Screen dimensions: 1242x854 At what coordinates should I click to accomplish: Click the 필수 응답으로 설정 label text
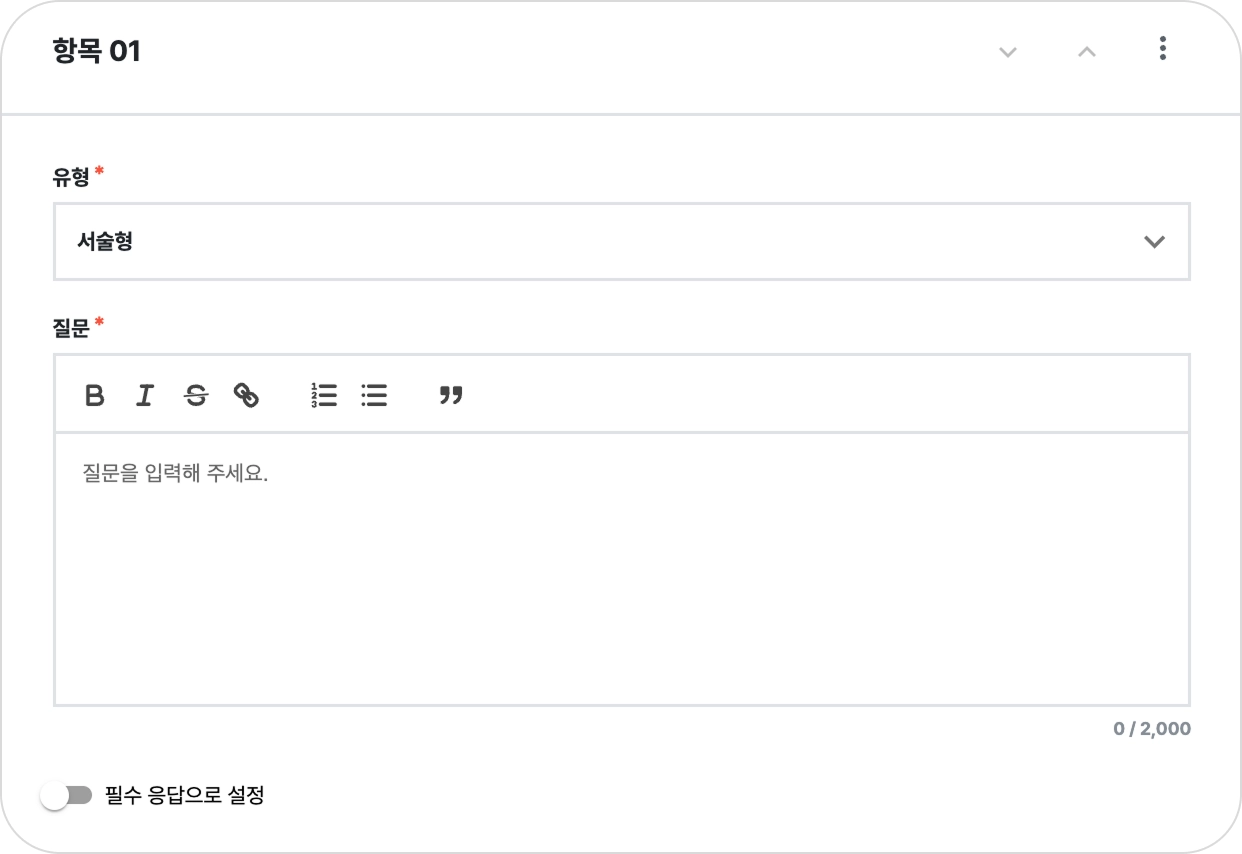184,796
